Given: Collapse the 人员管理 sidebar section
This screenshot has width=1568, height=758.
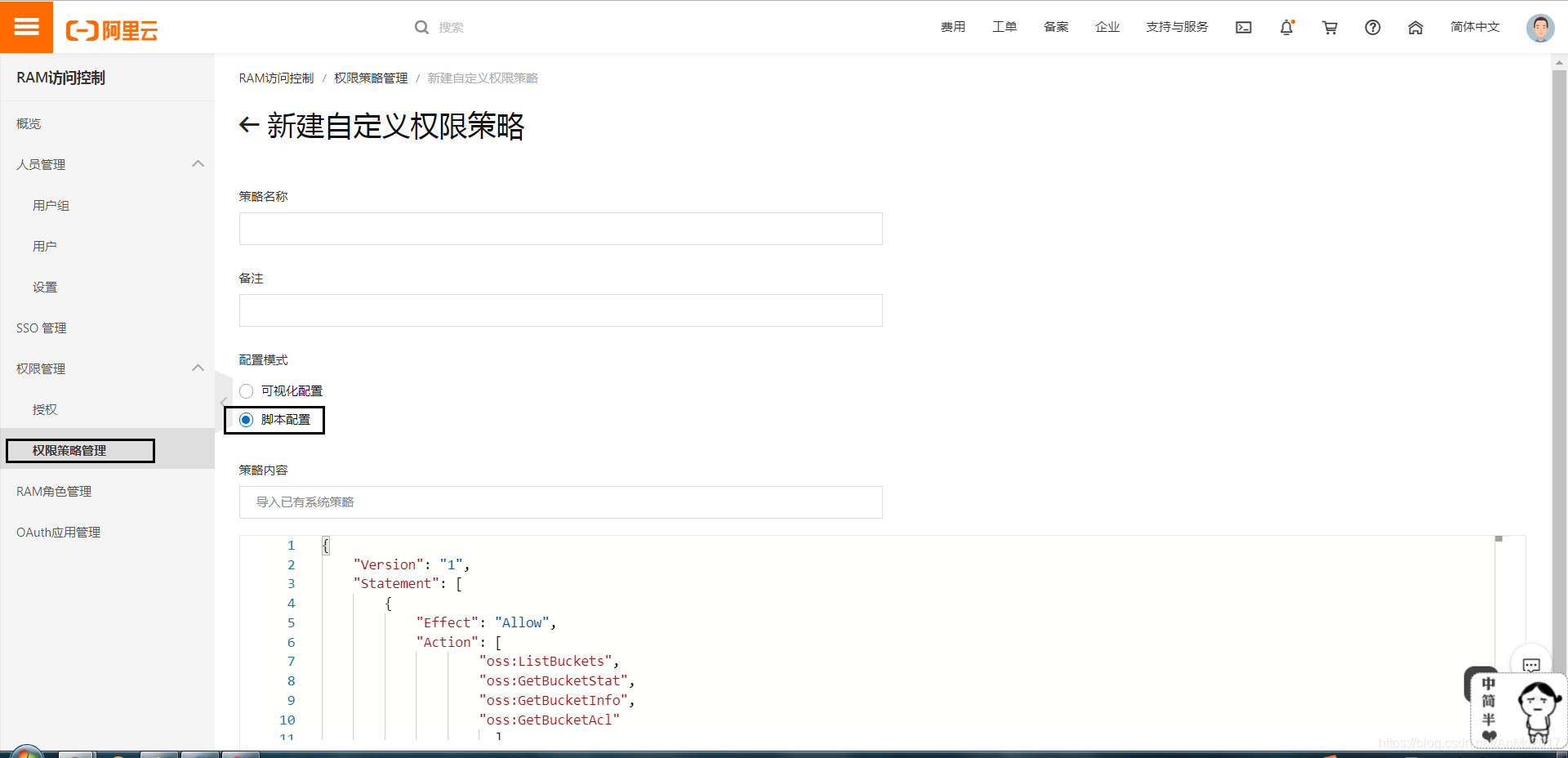Looking at the screenshot, I should 198,163.
